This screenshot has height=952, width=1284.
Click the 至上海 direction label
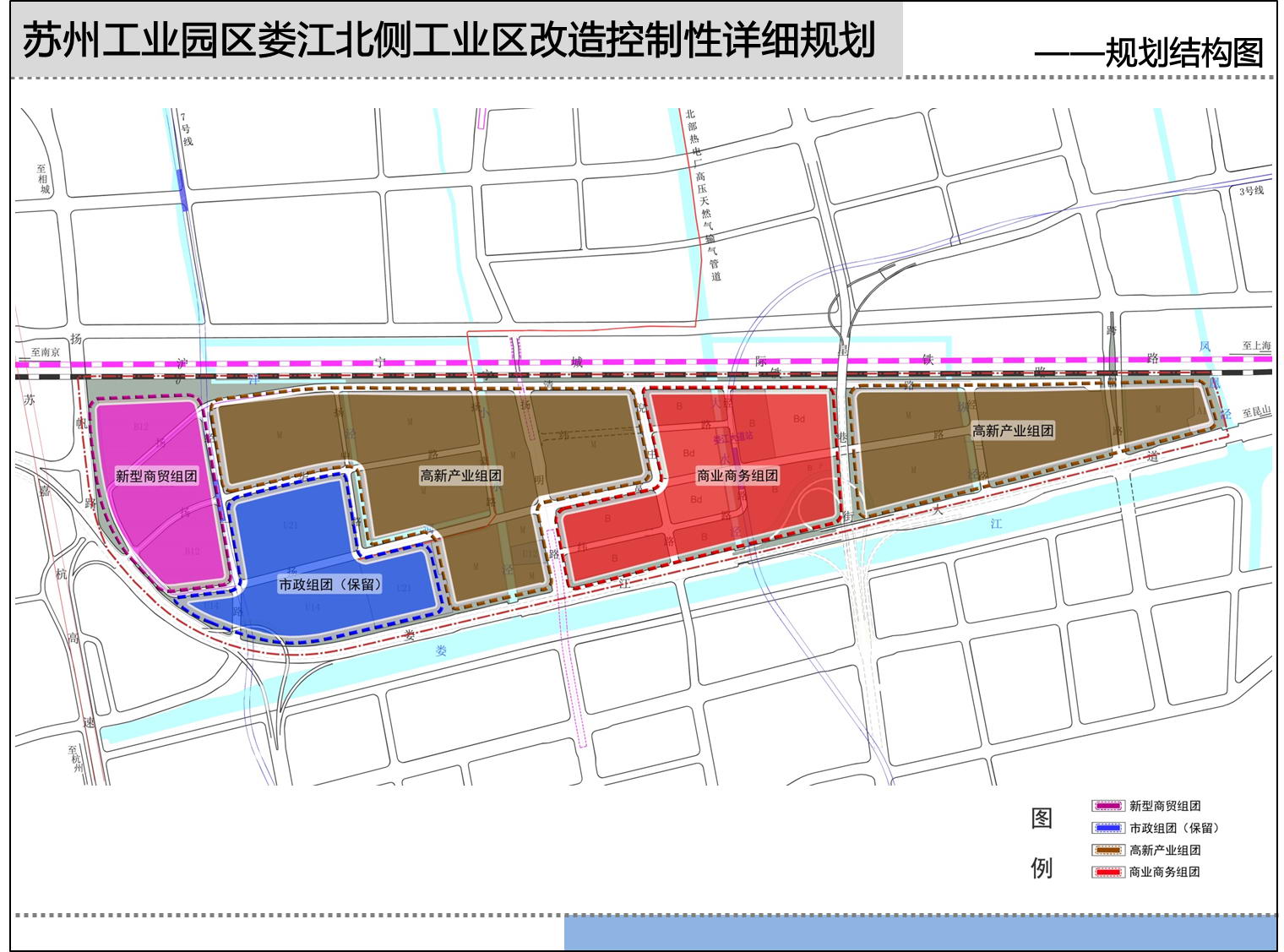pos(1256,345)
